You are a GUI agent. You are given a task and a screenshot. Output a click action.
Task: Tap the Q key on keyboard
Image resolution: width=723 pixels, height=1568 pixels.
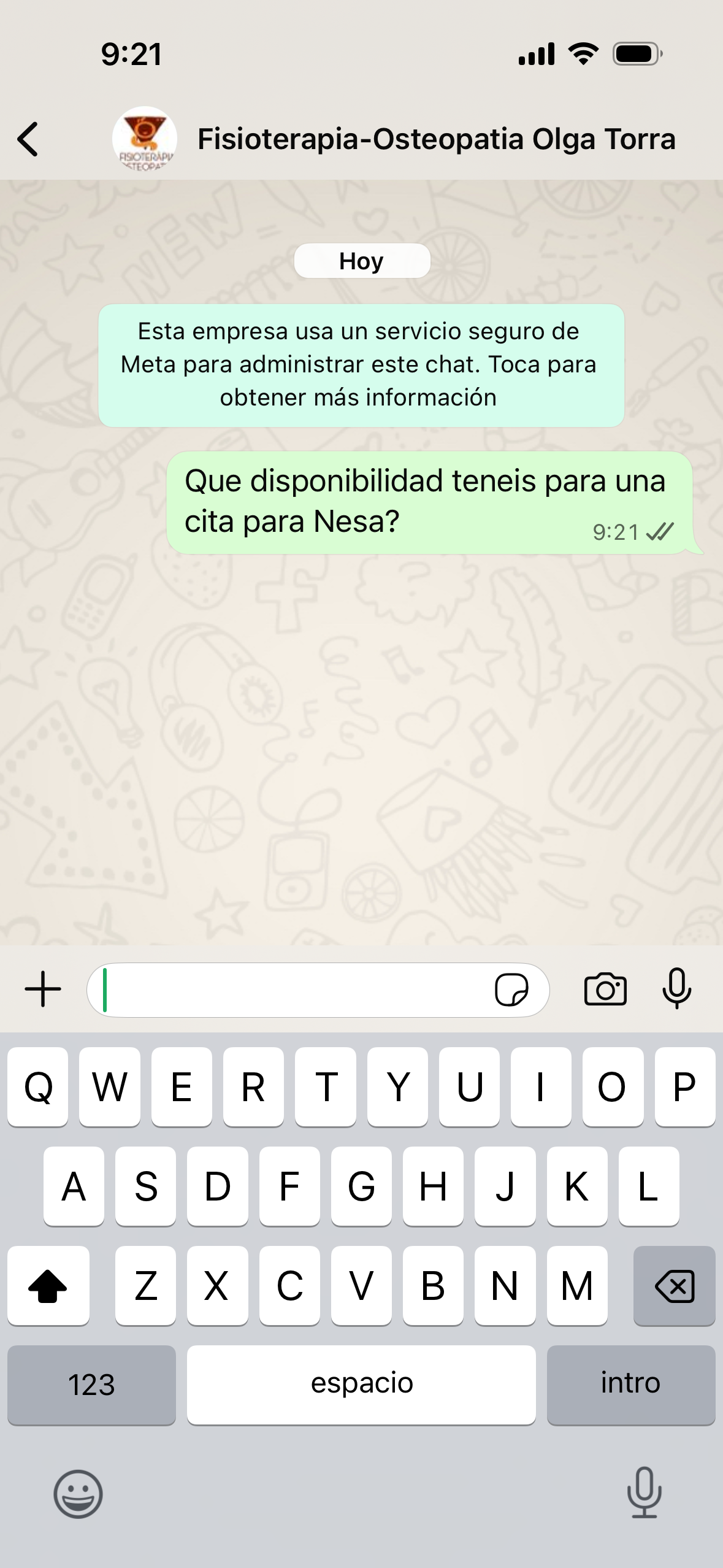pos(37,1087)
